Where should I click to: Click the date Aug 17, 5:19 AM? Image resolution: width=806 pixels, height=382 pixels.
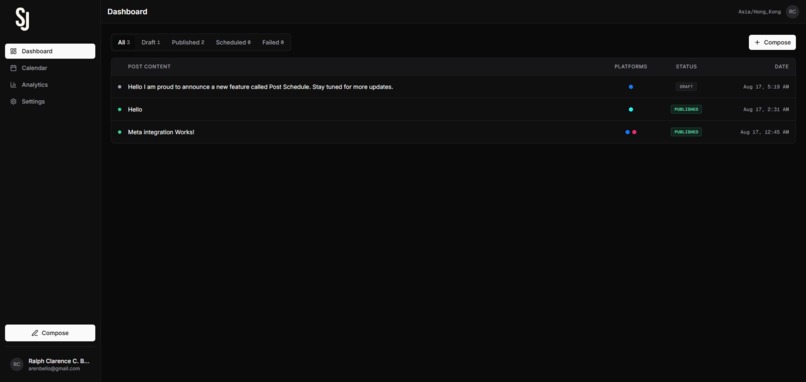click(x=766, y=87)
